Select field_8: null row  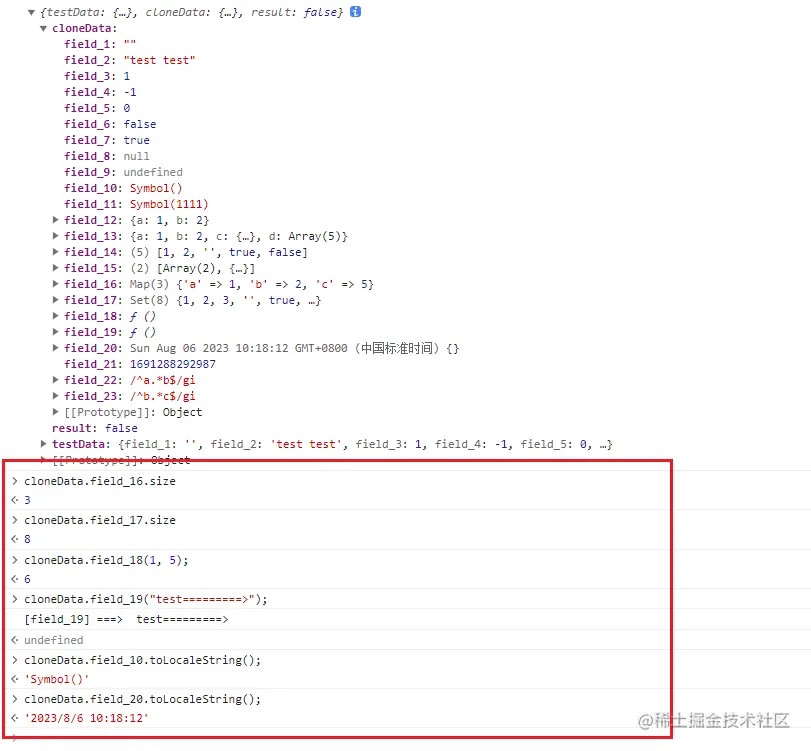coord(107,156)
